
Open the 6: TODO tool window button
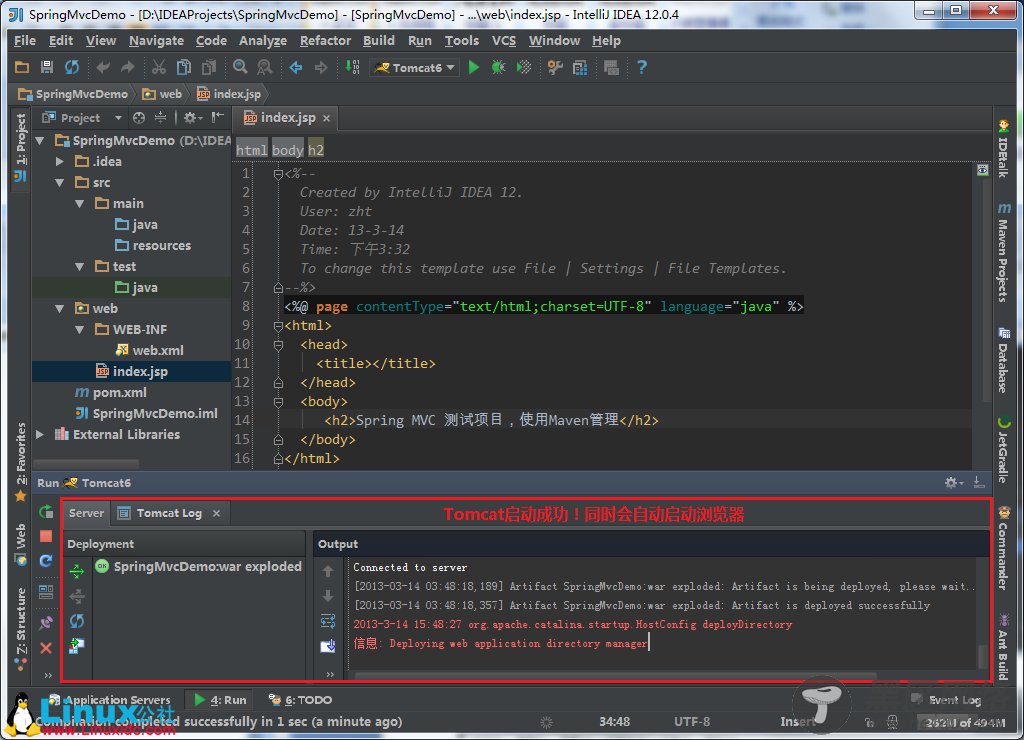point(300,700)
